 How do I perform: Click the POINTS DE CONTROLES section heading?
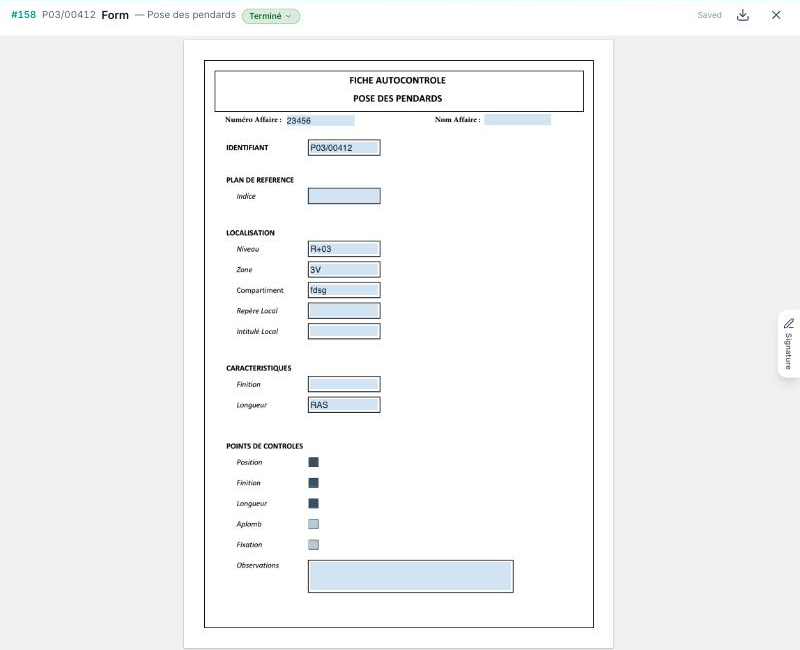[264, 446]
